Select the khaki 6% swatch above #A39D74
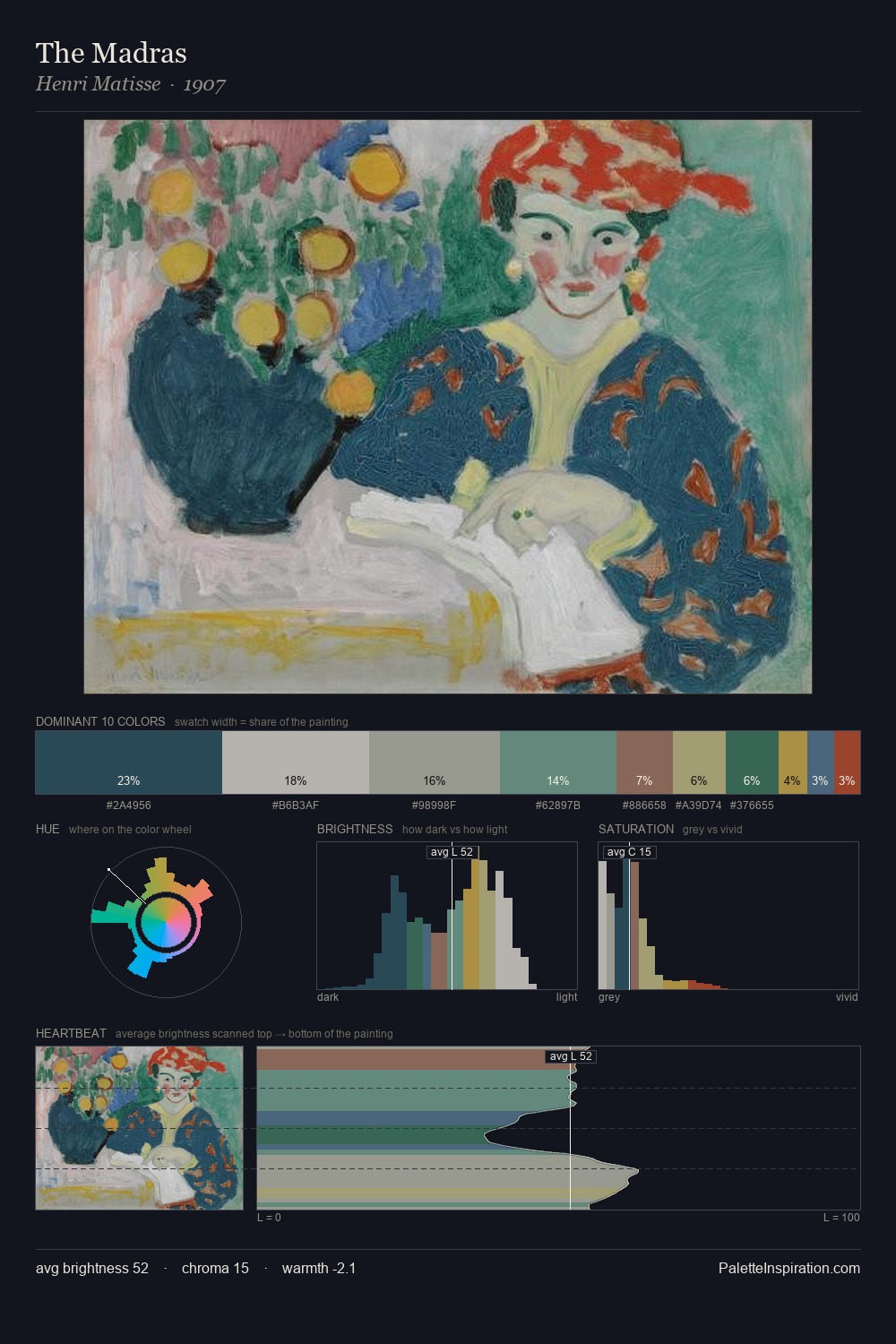 pyautogui.click(x=699, y=762)
